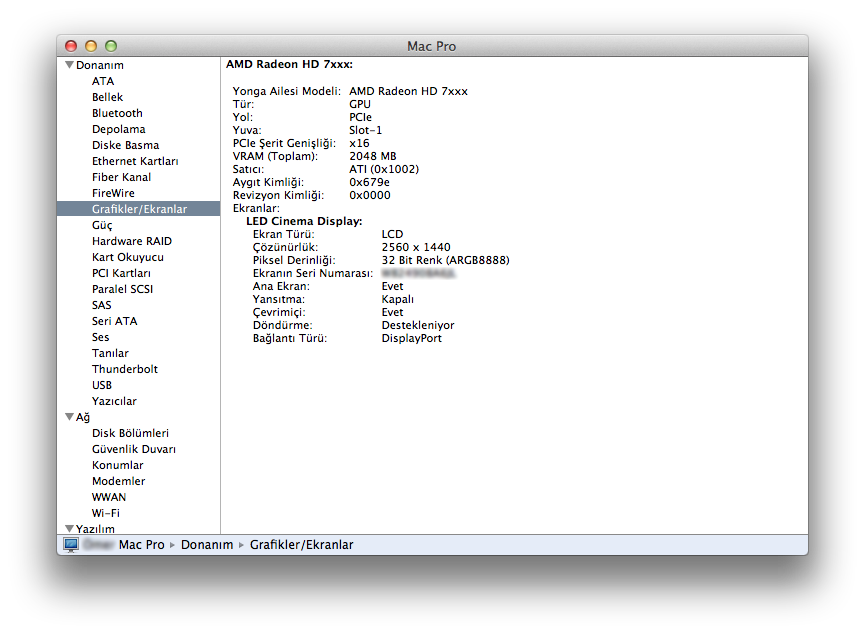The image size is (865, 634).
Task: Click the LED Cinema Display heading
Action: pos(304,221)
